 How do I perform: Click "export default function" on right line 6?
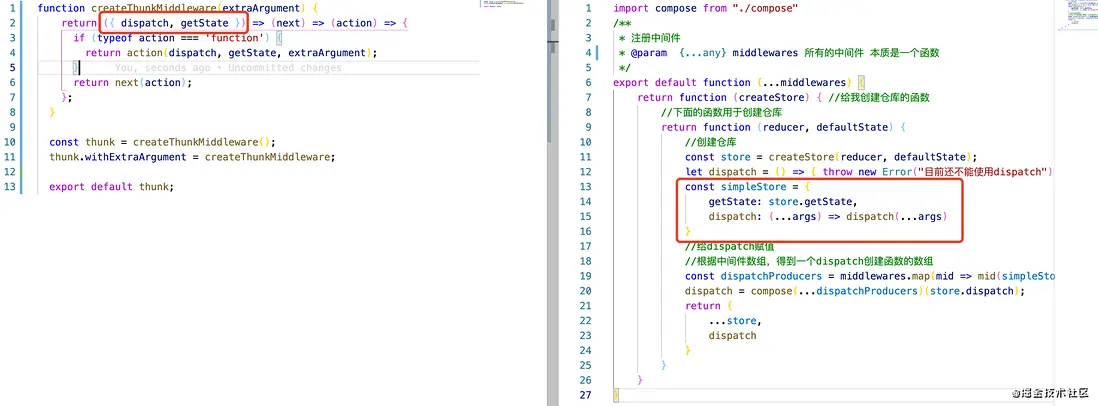[682, 83]
